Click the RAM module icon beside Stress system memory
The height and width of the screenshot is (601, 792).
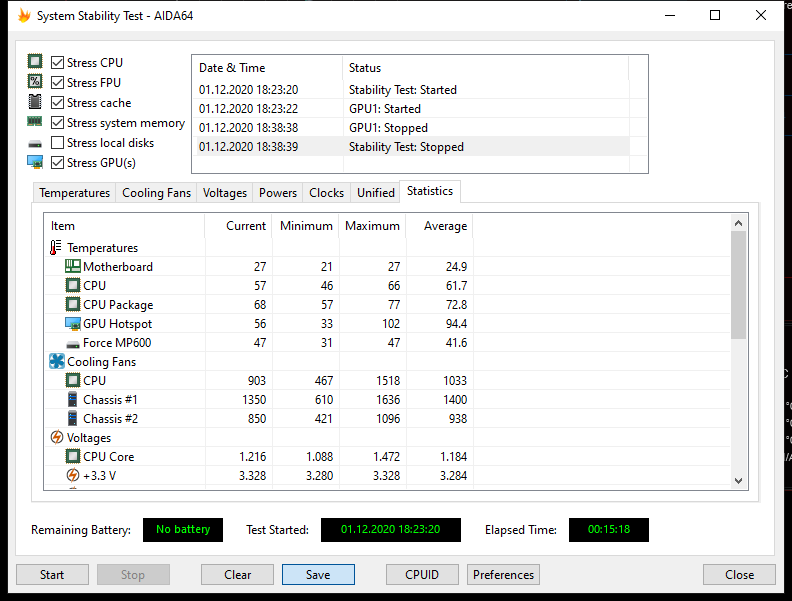point(35,122)
